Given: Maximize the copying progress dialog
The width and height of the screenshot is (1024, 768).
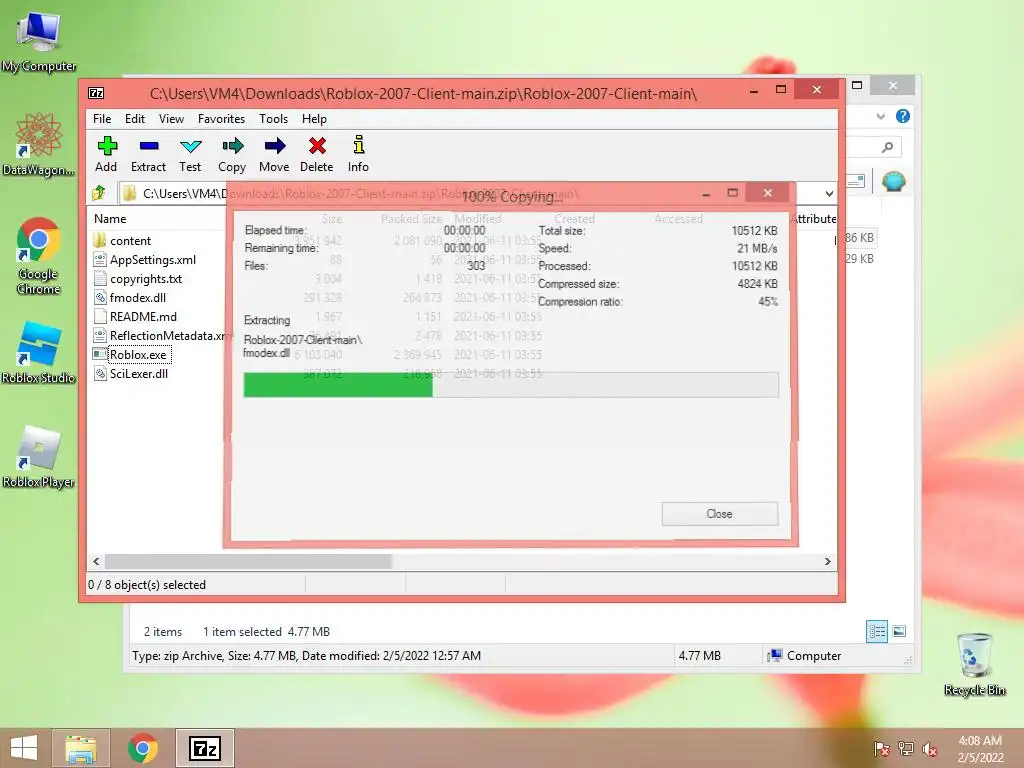Looking at the screenshot, I should (733, 193).
